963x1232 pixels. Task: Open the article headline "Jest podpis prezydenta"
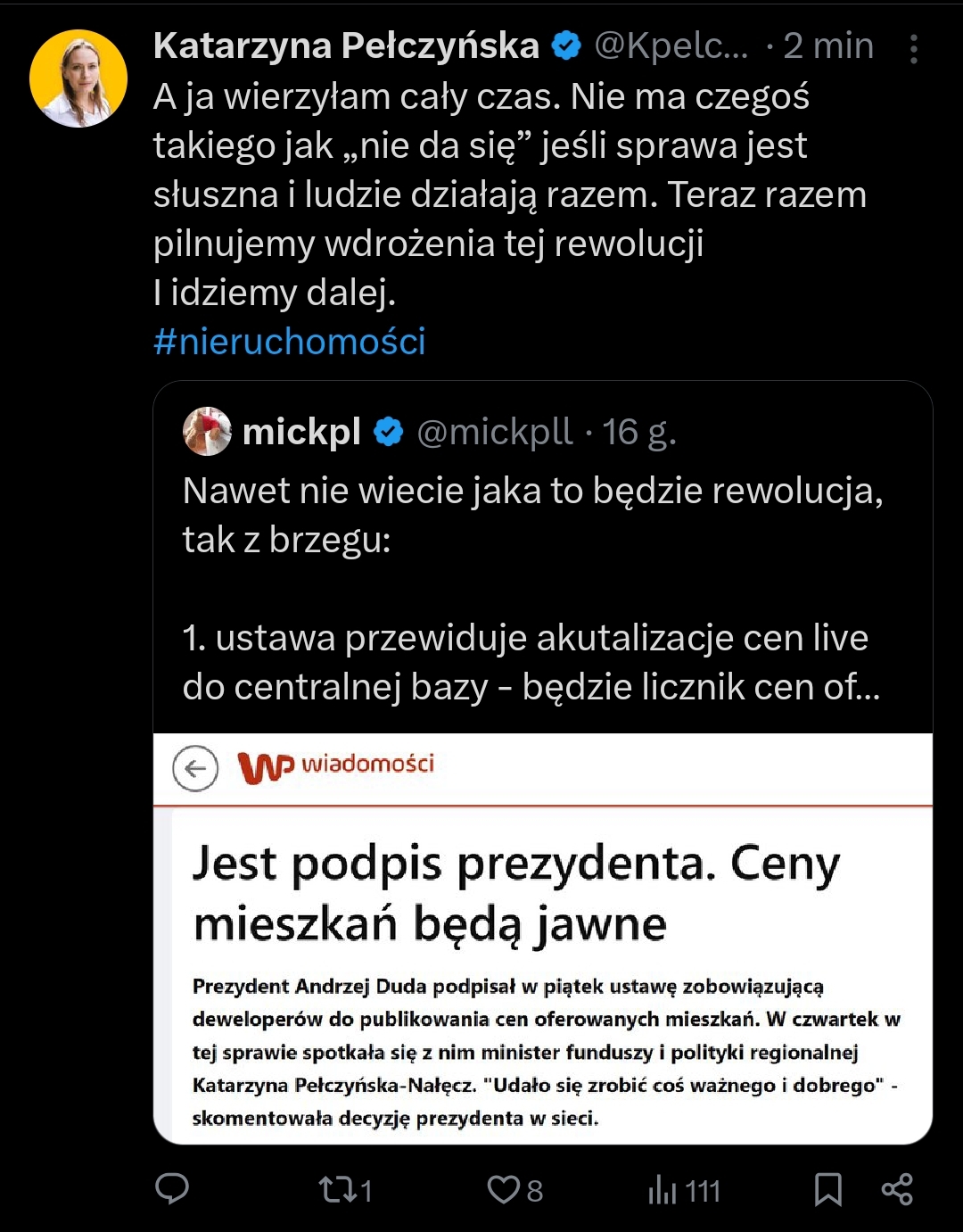517,892
